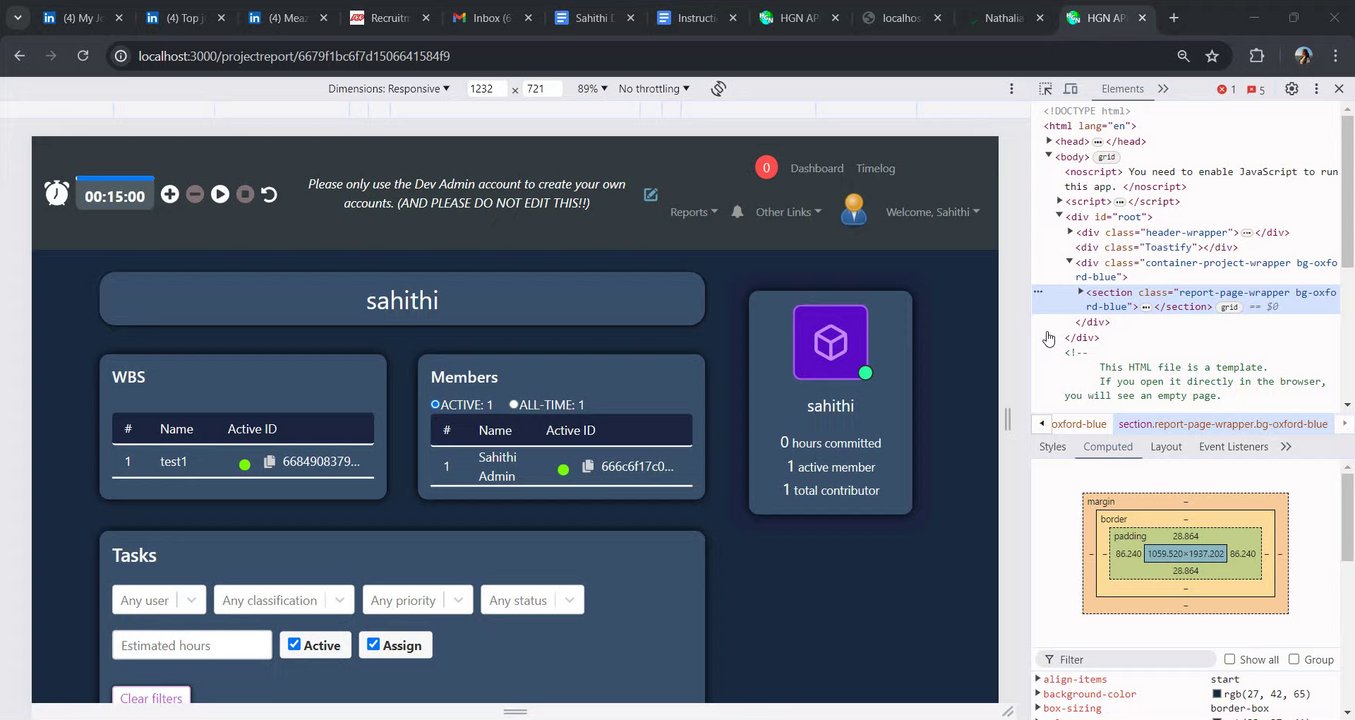Check the Group checkbox in Computed
This screenshot has width=1355, height=720.
1294,659
